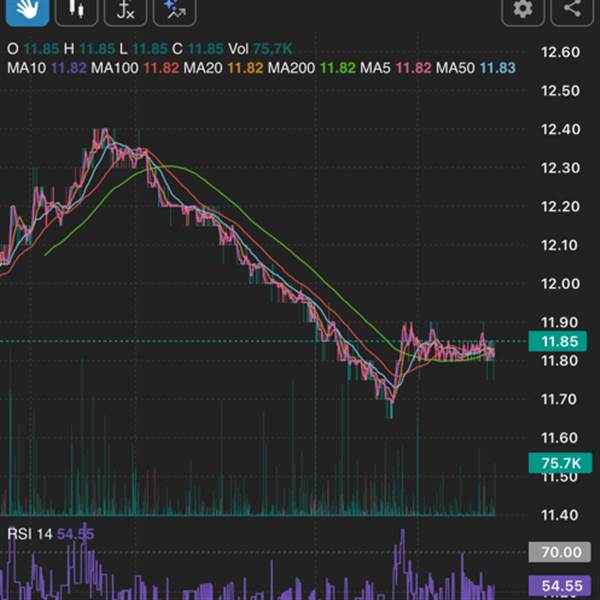Tap the 12.60 price axis label
Screen dimensions: 600x600
point(561,52)
